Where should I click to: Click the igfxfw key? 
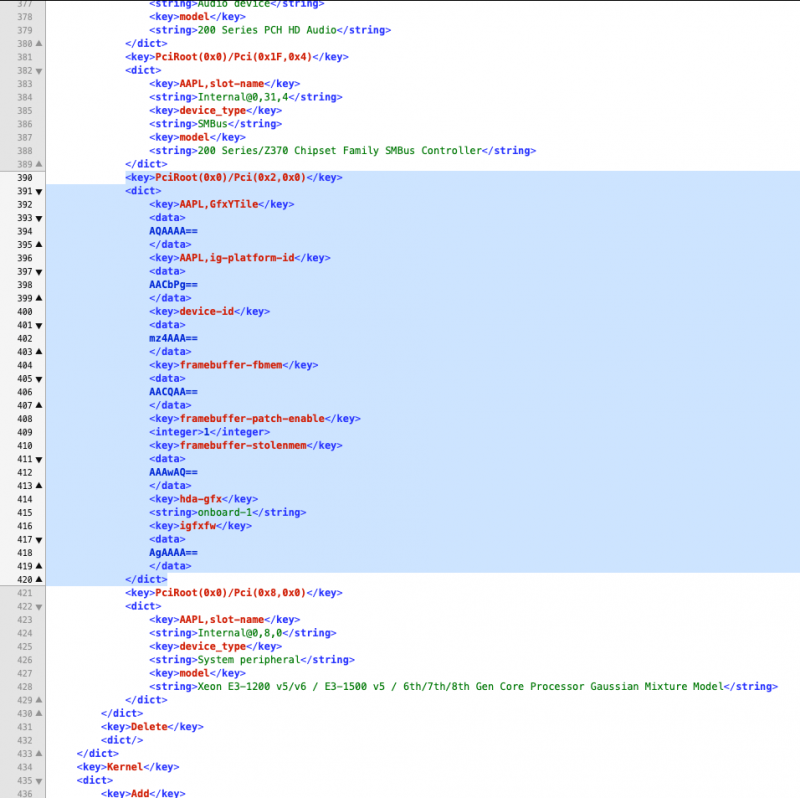point(200,526)
